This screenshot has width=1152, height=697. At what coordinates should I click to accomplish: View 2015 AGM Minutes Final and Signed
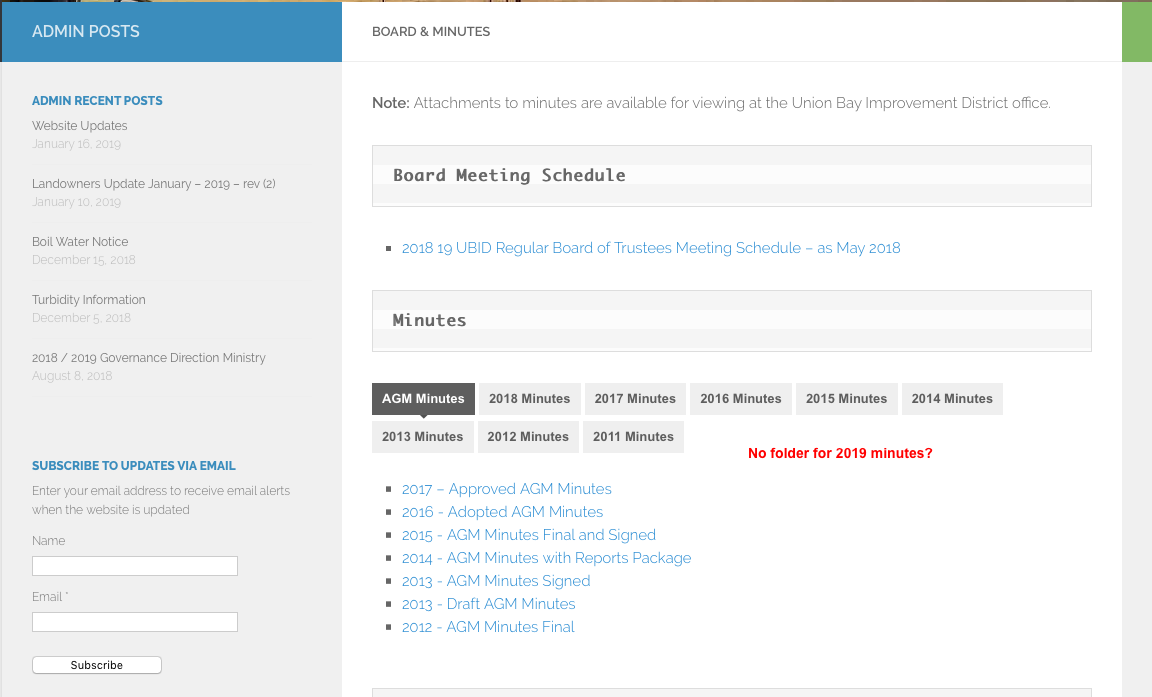pos(528,535)
